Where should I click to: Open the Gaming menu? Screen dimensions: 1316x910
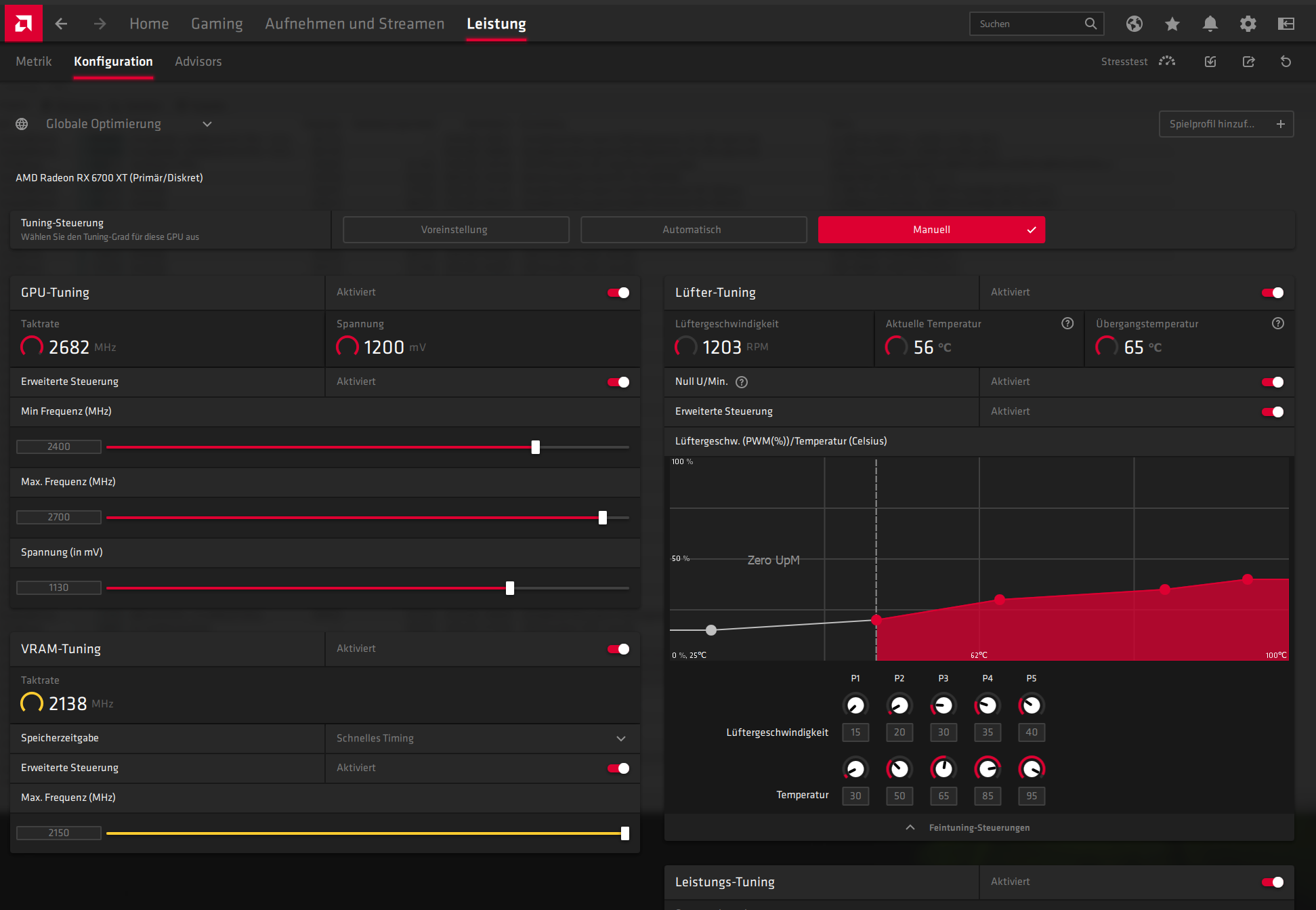[x=217, y=24]
